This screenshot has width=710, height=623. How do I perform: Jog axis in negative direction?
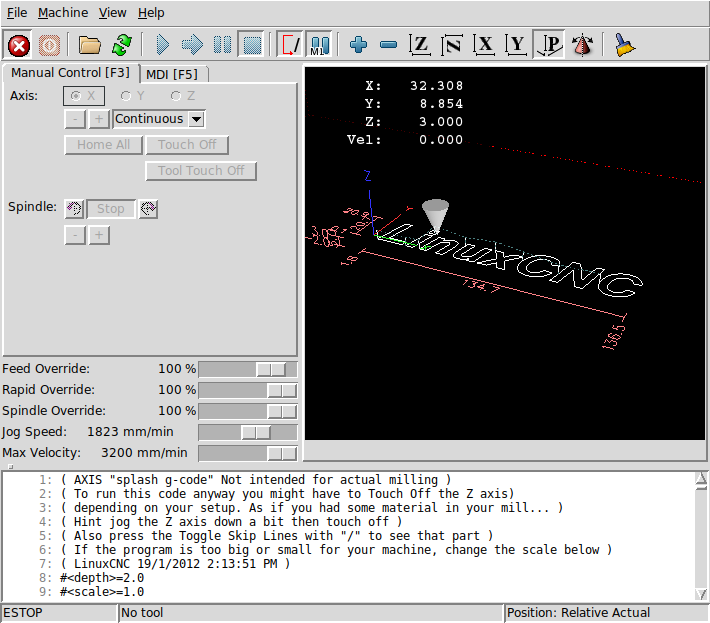point(75,120)
